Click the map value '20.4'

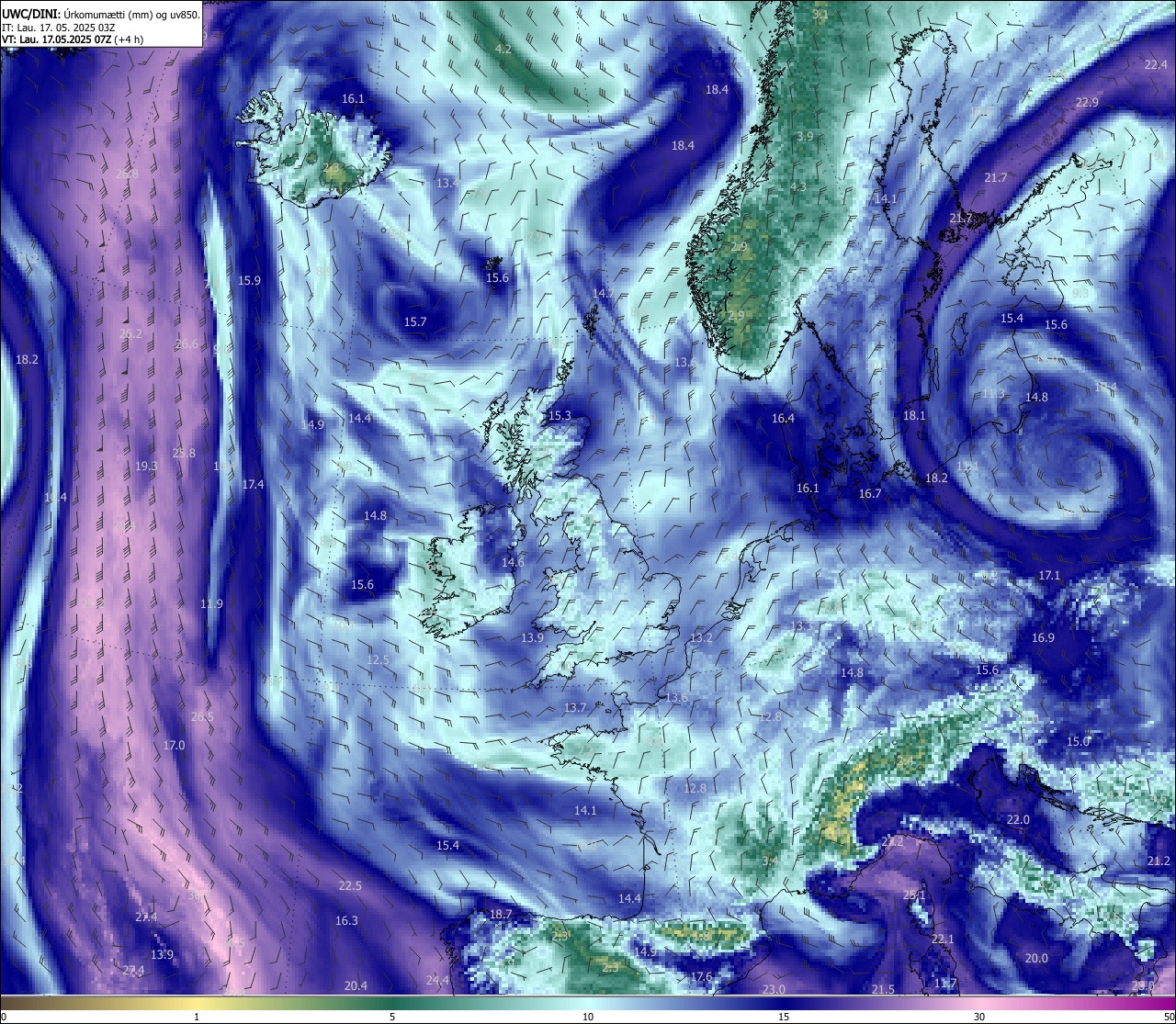(x=356, y=985)
